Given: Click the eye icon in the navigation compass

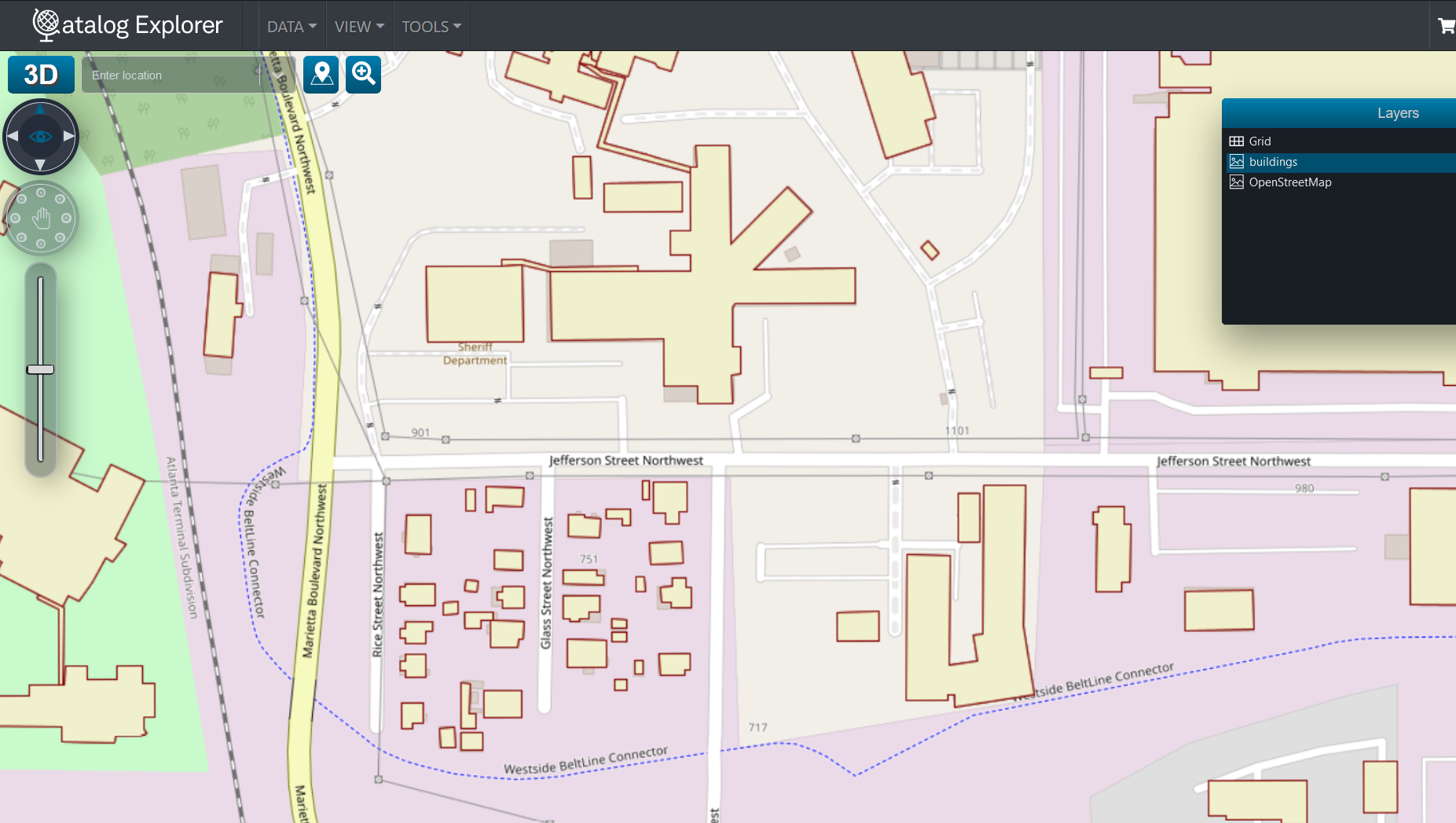Looking at the screenshot, I should [41, 137].
